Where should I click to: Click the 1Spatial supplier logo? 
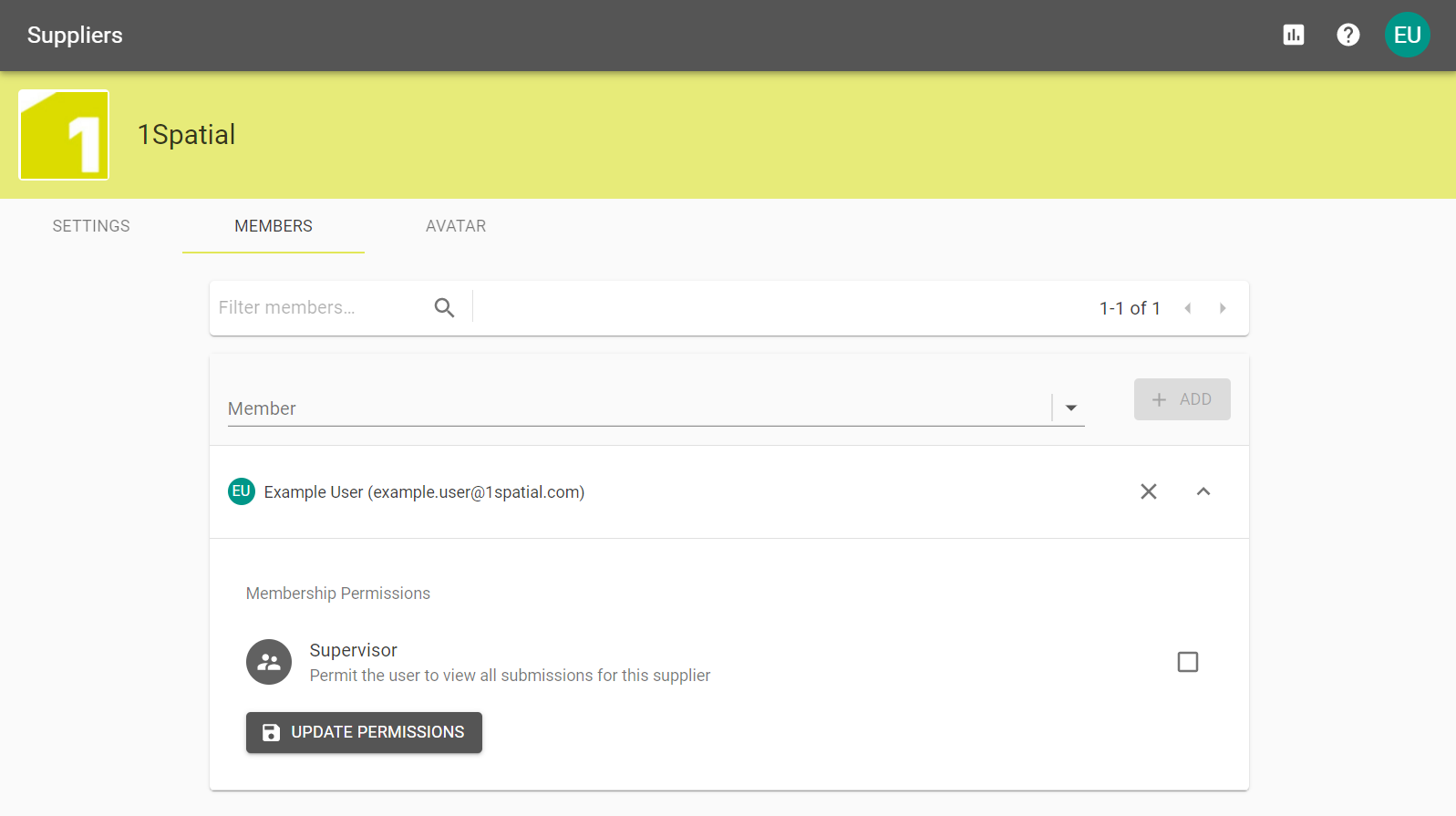pos(64,135)
